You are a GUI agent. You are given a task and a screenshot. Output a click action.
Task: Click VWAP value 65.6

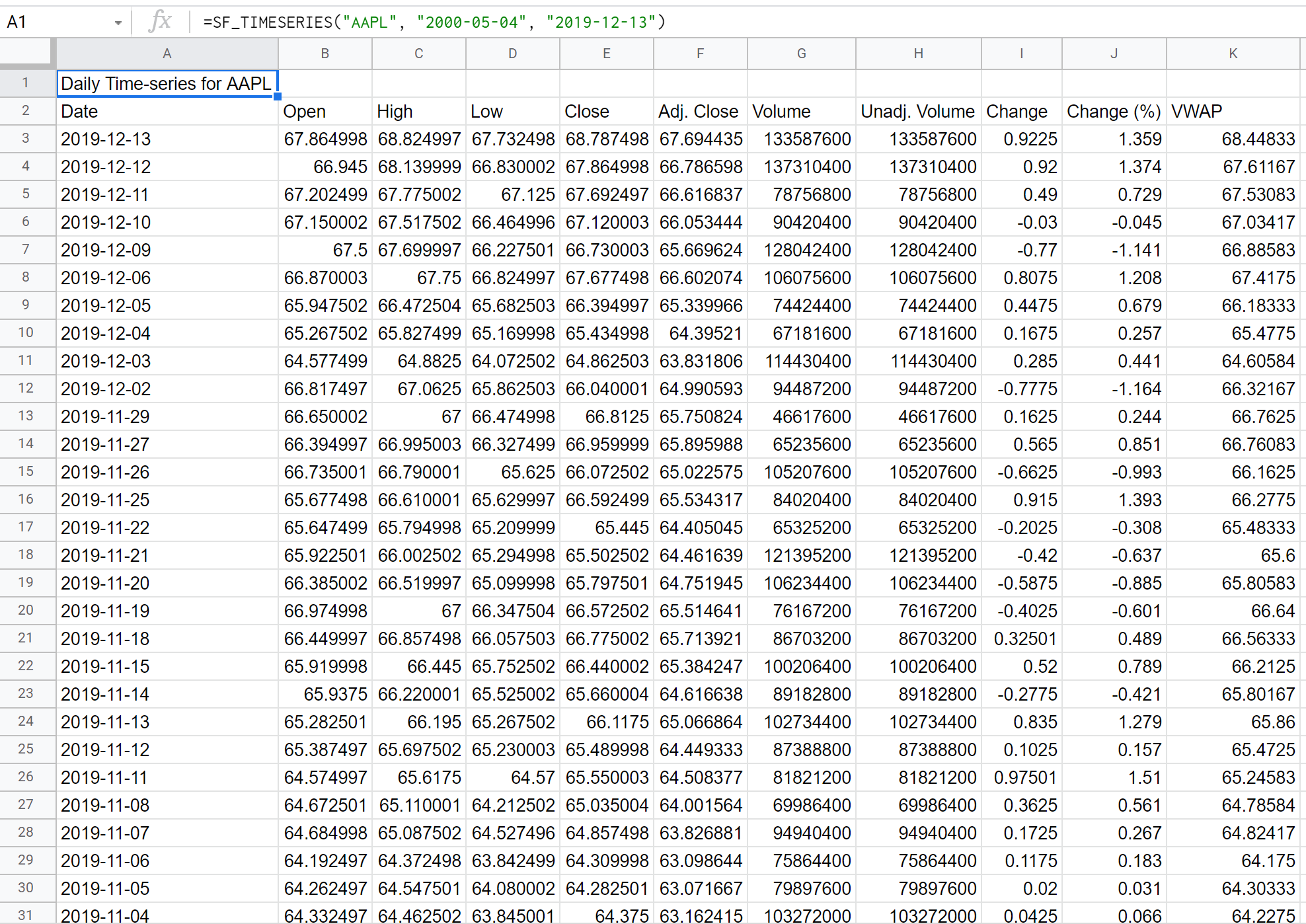pos(1233,556)
